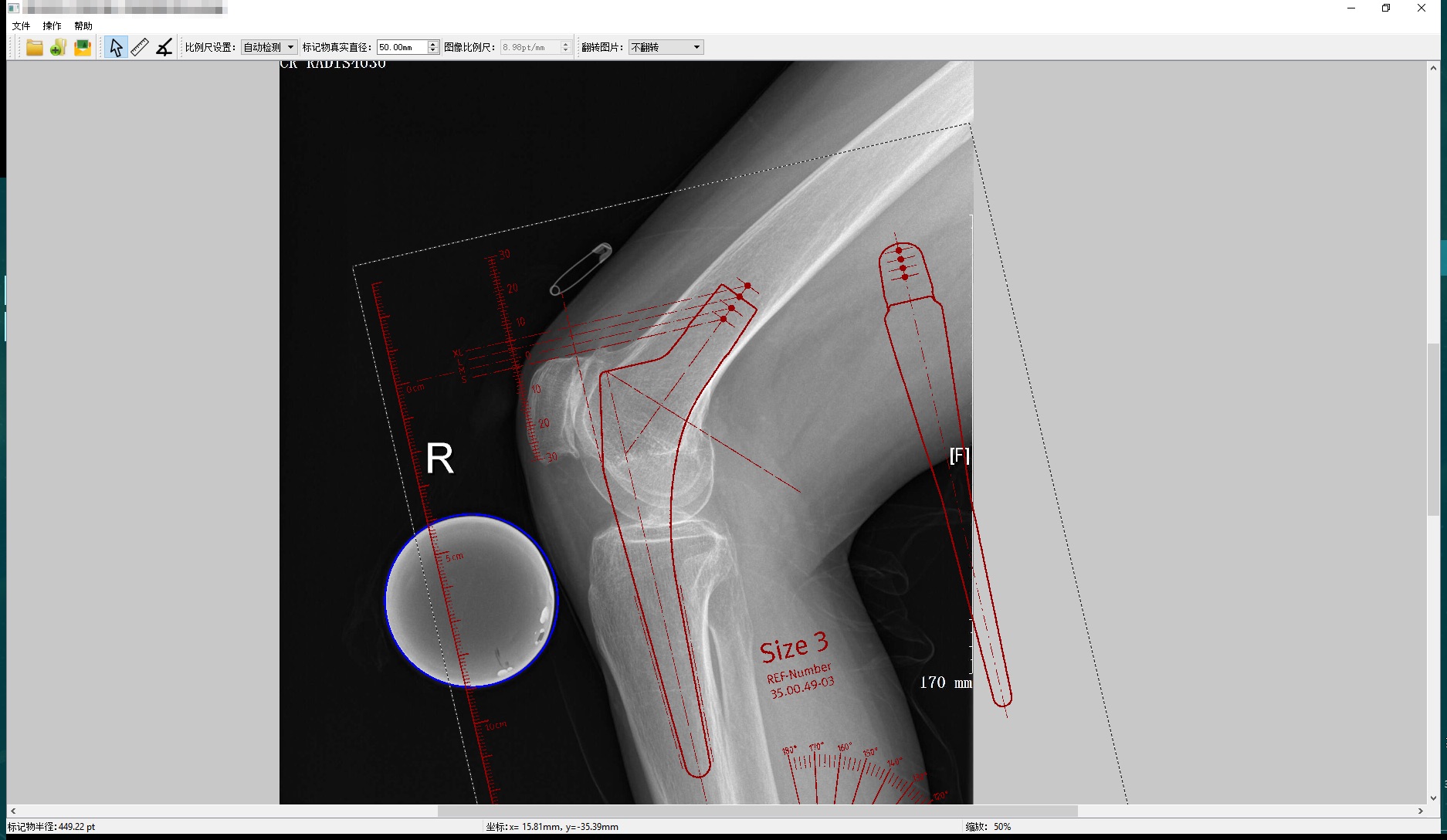Select the ruler measurement tool
Viewport: 1447px width, 840px height.
[140, 47]
